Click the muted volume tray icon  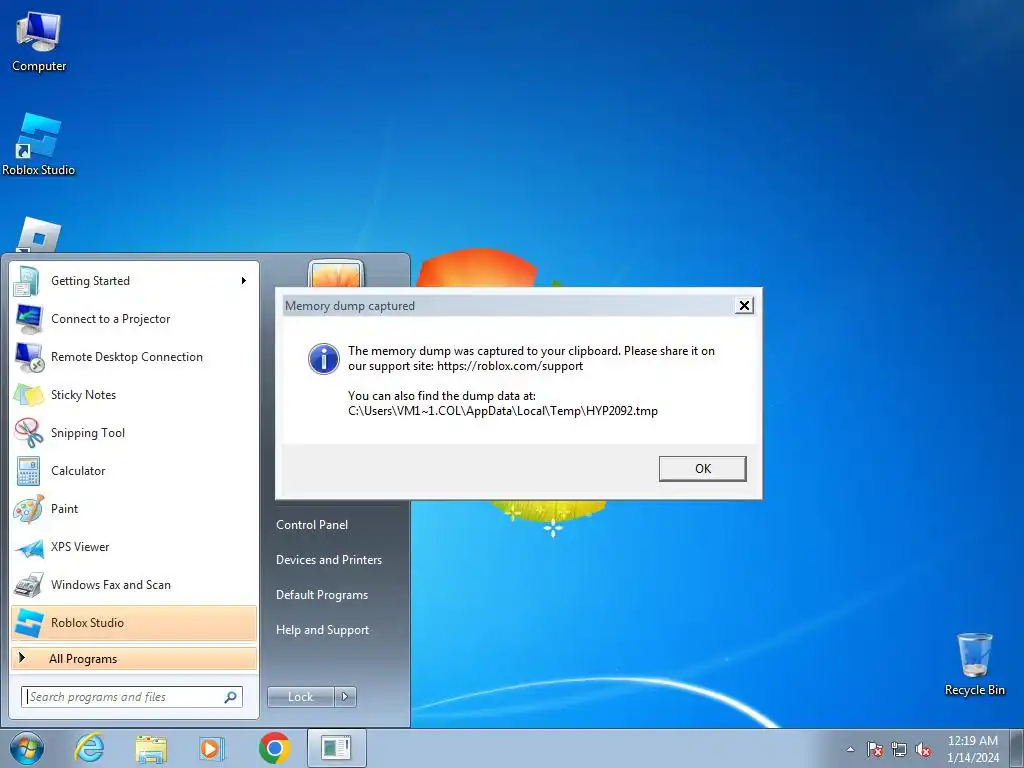pos(923,749)
